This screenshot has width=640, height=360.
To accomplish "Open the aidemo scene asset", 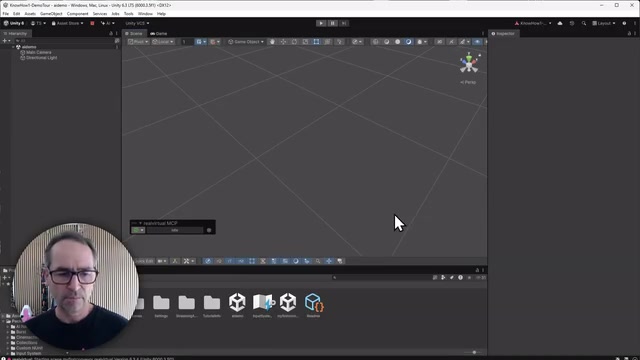I will coord(237,304).
